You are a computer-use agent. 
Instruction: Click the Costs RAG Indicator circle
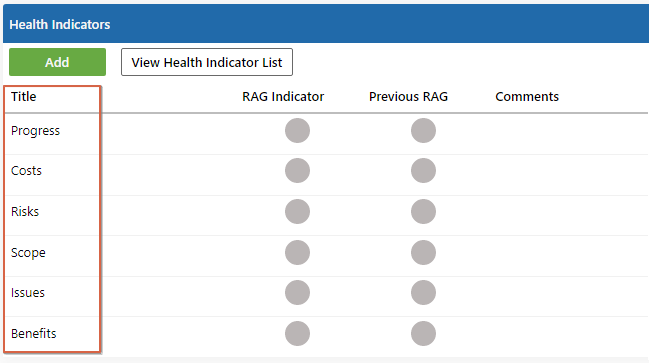click(297, 171)
